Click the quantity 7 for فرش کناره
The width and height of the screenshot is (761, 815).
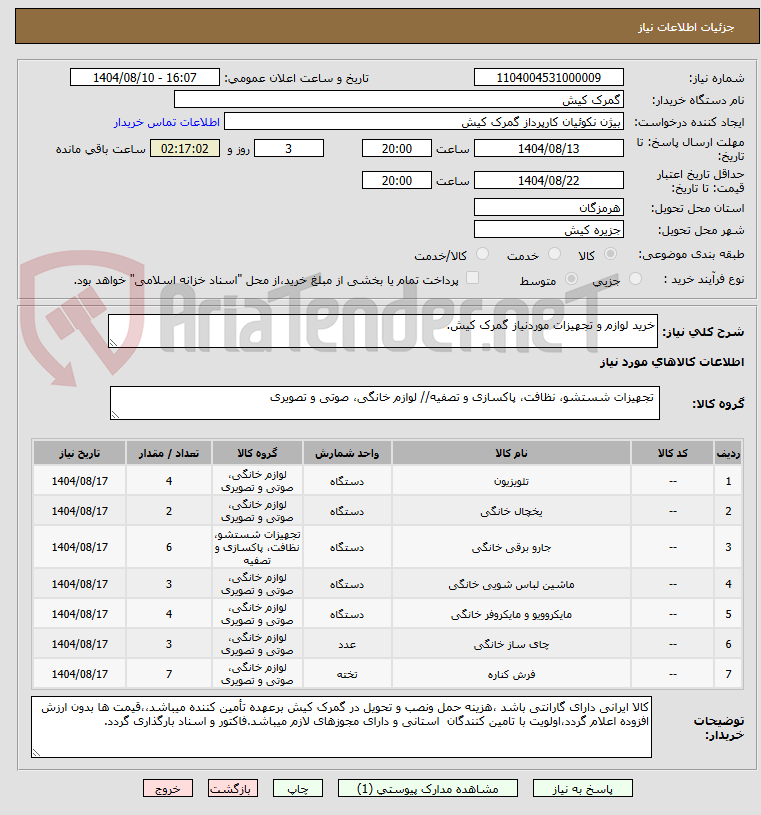pos(169,674)
